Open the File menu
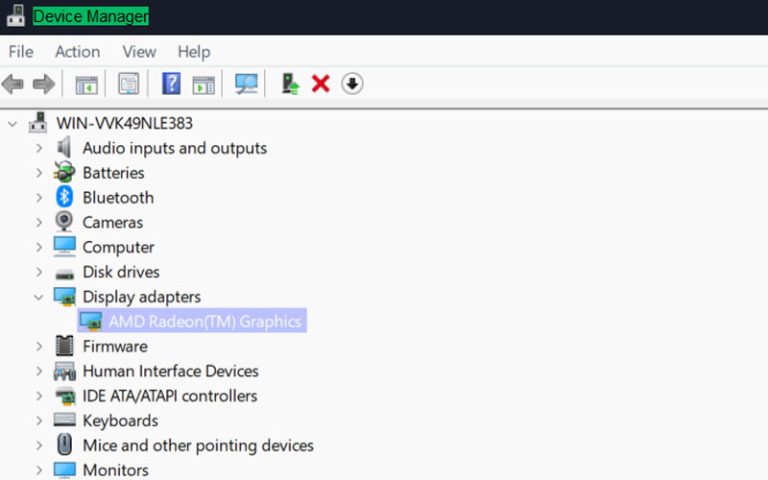768x480 pixels. tap(21, 51)
